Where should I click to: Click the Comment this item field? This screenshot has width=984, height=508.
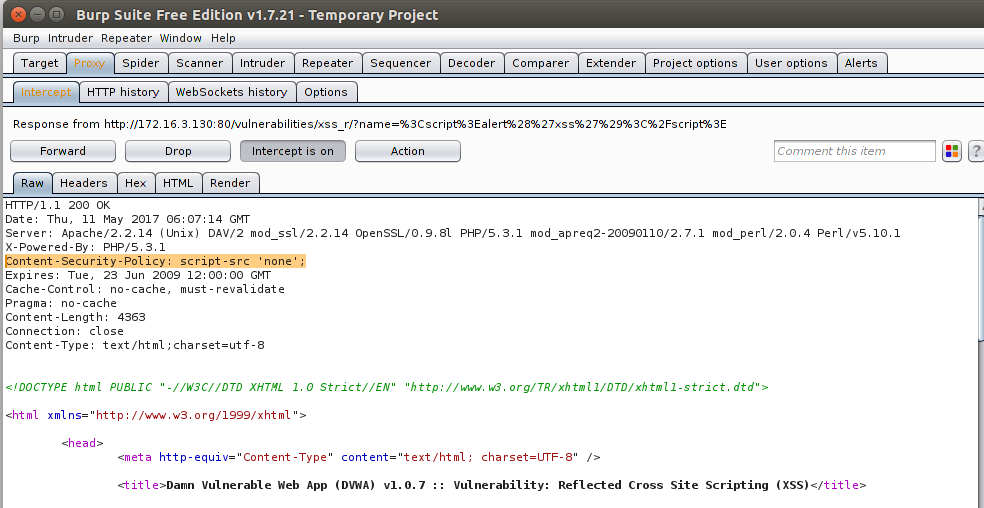click(855, 151)
